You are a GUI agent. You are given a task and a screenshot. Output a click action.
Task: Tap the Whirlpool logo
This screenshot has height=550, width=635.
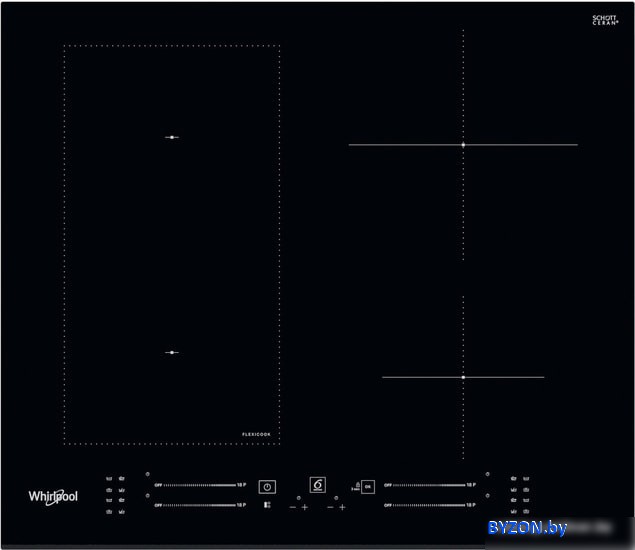pos(53,497)
